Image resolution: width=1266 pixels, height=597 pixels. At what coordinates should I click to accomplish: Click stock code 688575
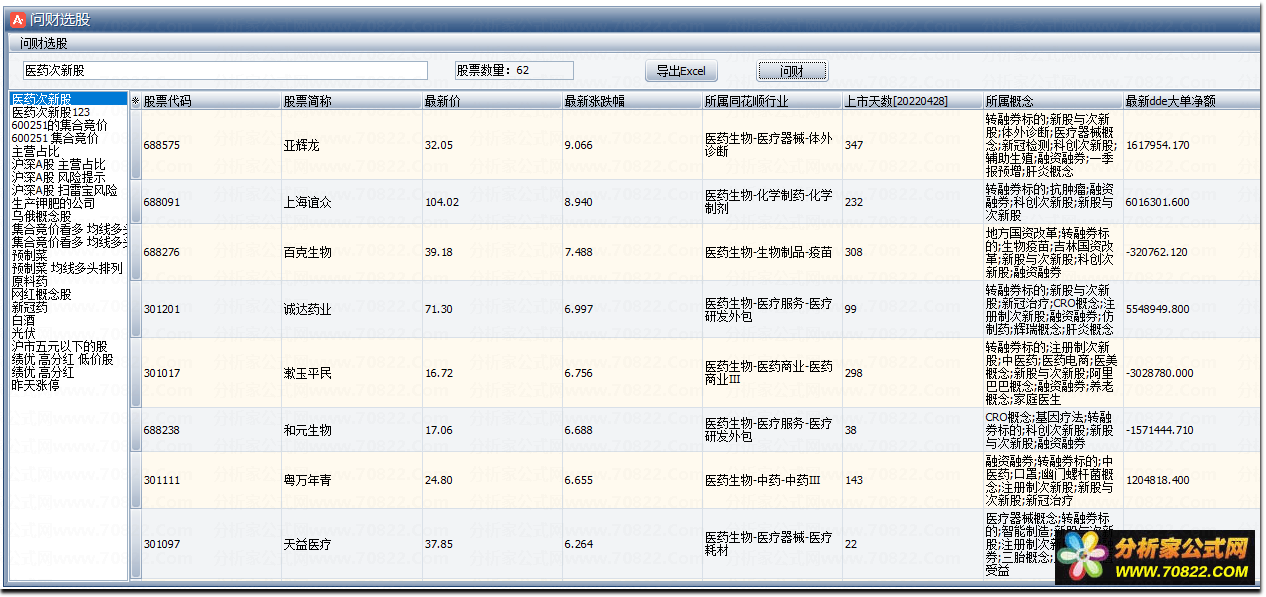click(x=162, y=145)
